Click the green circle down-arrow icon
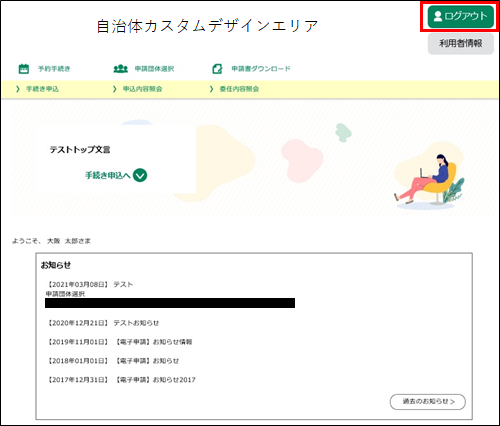 coord(140,175)
